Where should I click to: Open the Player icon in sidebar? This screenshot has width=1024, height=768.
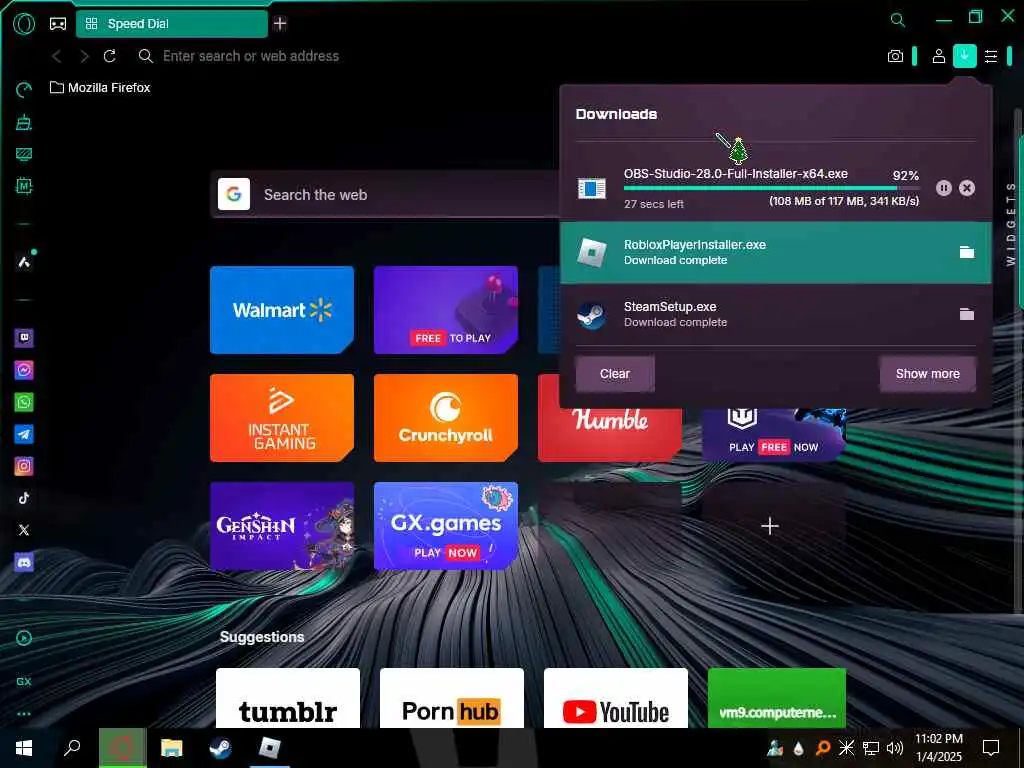tap(24, 638)
